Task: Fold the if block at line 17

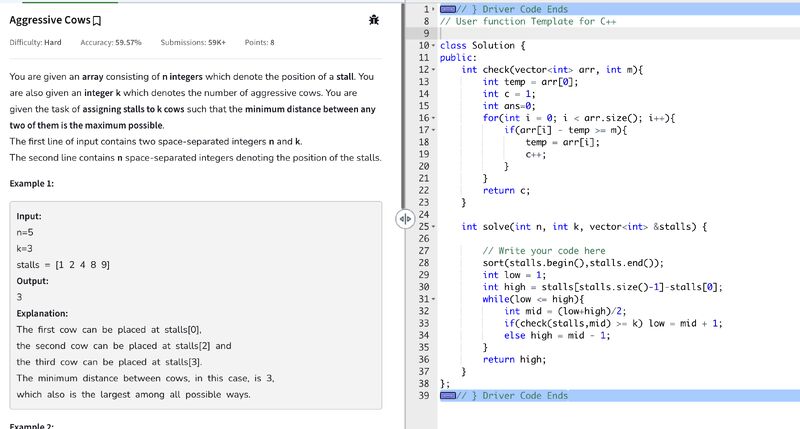Action: point(431,130)
